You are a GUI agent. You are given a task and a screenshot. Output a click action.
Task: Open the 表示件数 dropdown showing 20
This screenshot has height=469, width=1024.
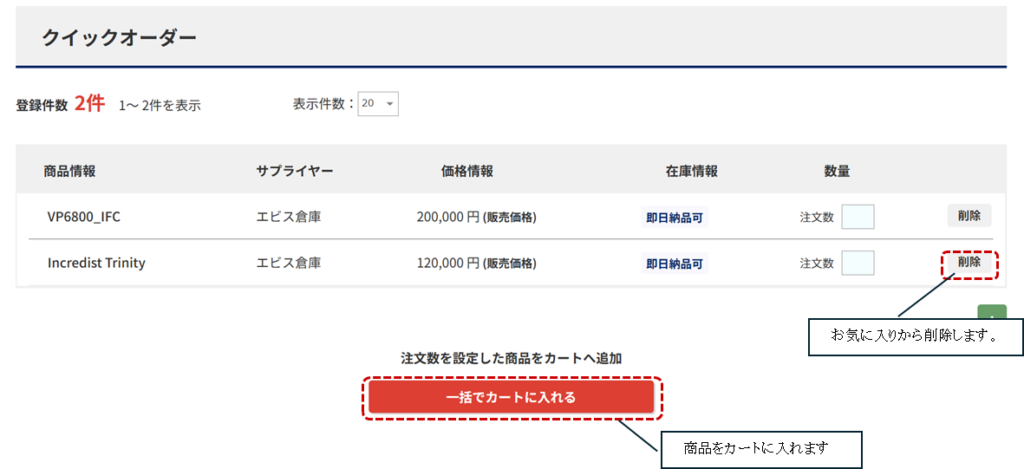click(378, 104)
